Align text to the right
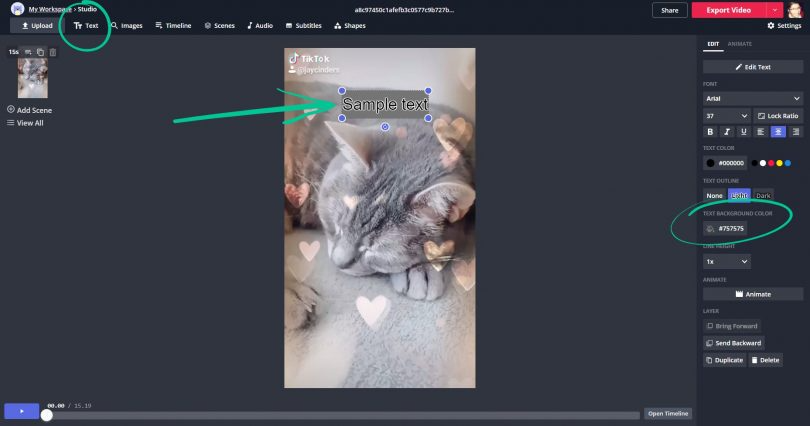The image size is (810, 426). click(794, 131)
